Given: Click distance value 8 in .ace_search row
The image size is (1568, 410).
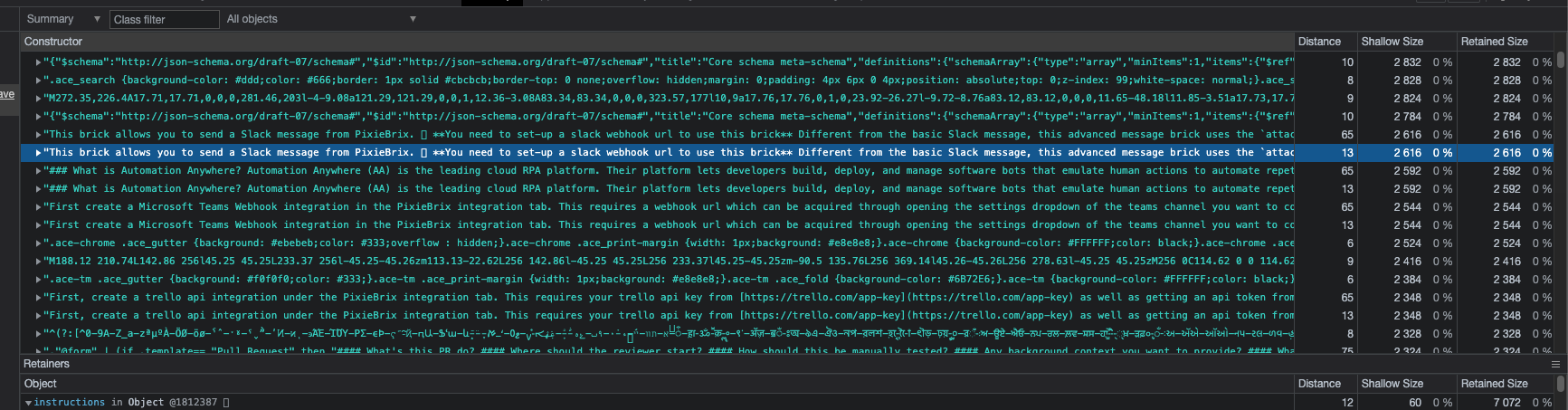Looking at the screenshot, I should (x=1350, y=81).
